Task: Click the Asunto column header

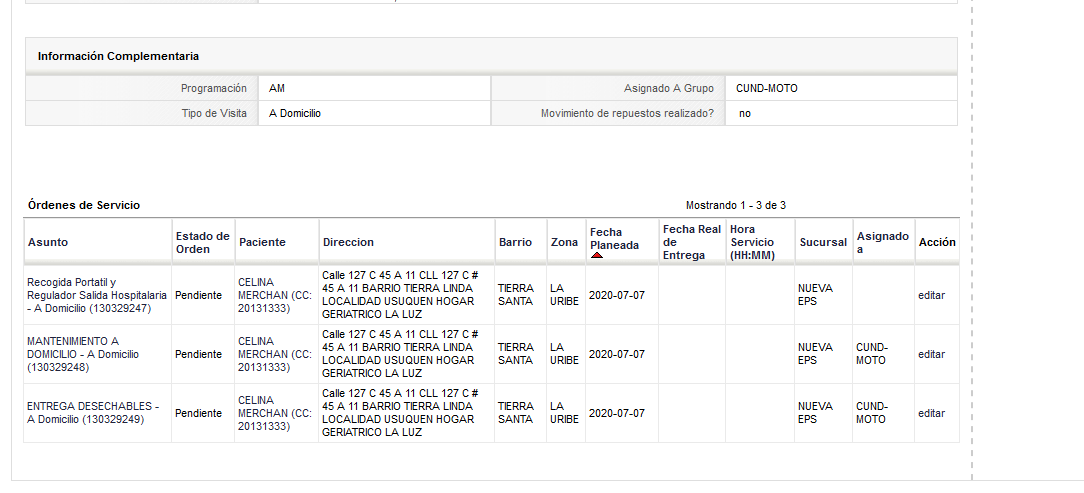Action: 48,242
